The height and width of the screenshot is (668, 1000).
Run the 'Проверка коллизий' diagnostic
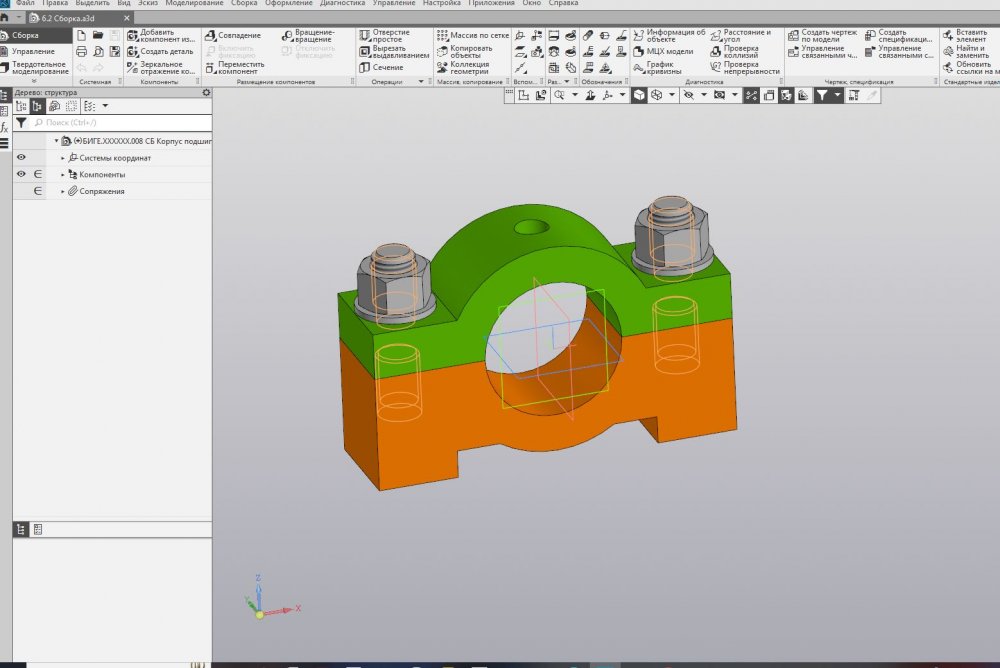pyautogui.click(x=716, y=51)
